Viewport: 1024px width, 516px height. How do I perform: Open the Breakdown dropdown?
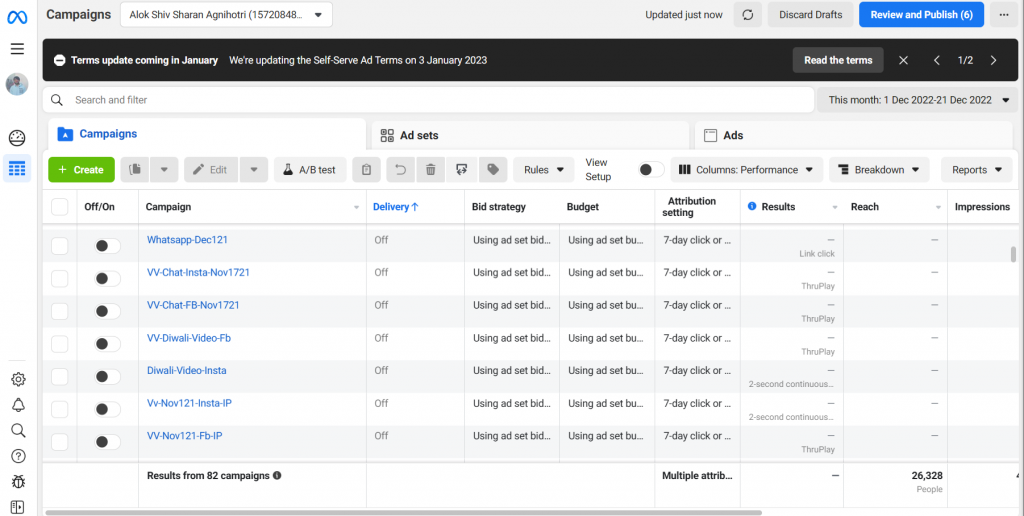coord(879,170)
